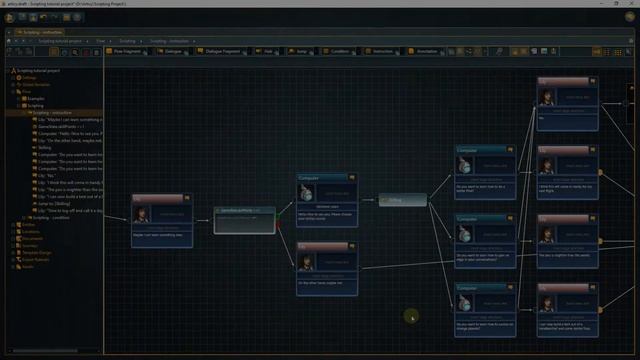The width and height of the screenshot is (640, 360).
Task: Select the Scripting - instruction tree item
Action: tap(52, 113)
